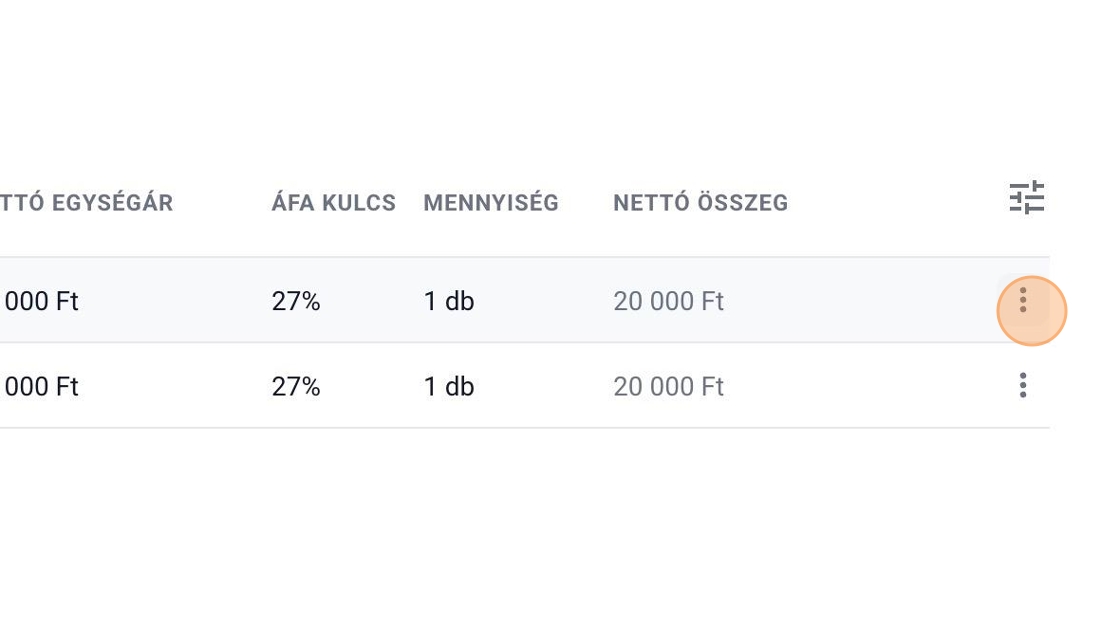Sort by the MENNYISÉG column header
The width and height of the screenshot is (1120, 626).
click(491, 203)
